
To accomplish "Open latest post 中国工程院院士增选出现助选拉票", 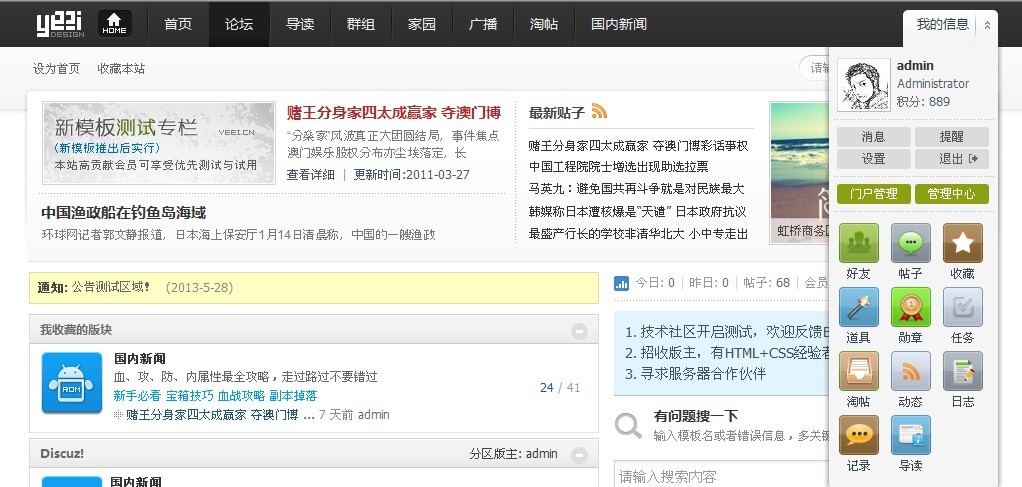I will 619,166.
